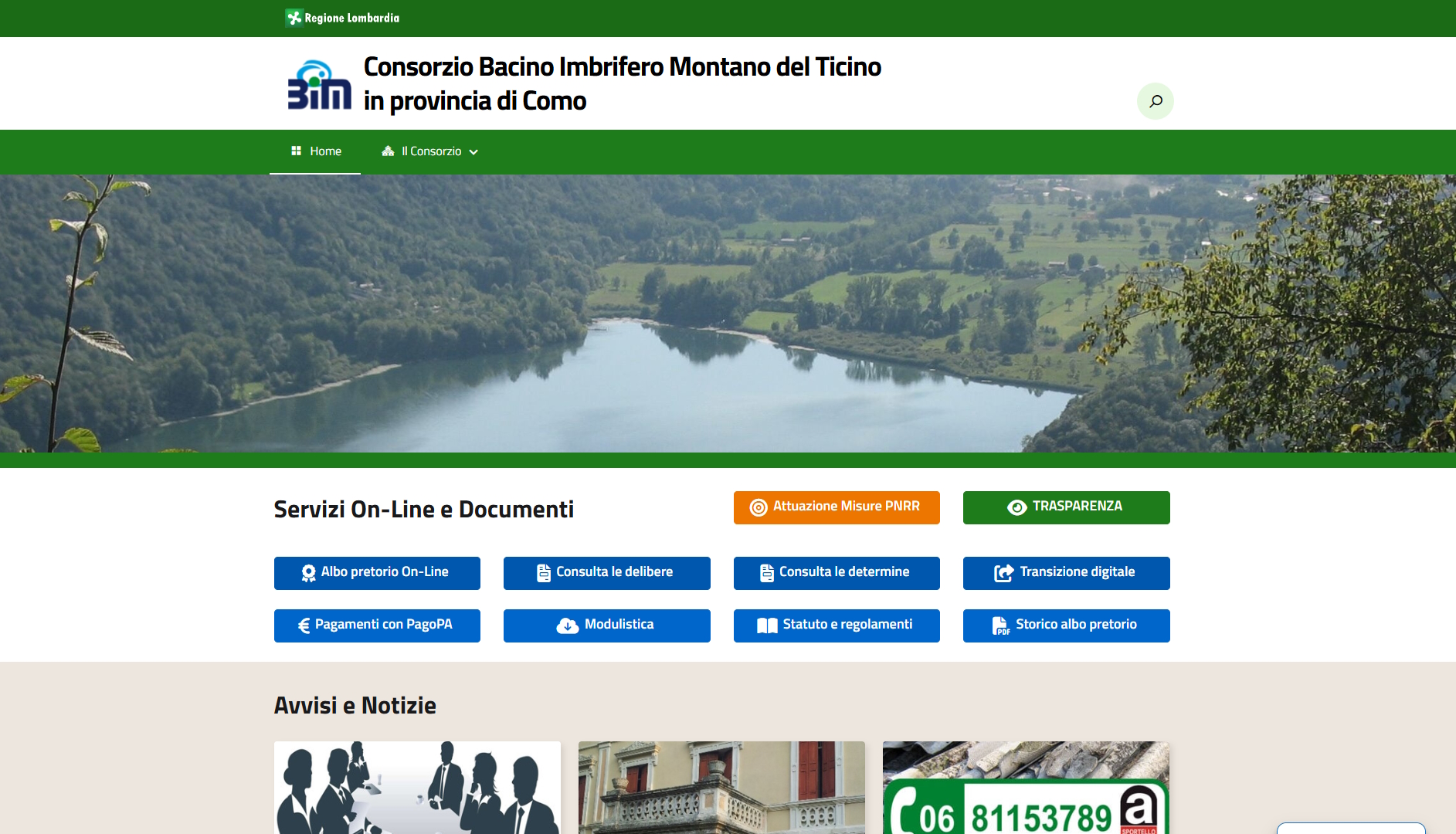Open Consulta le determine
Screen dimensions: 1456x834
(837, 573)
